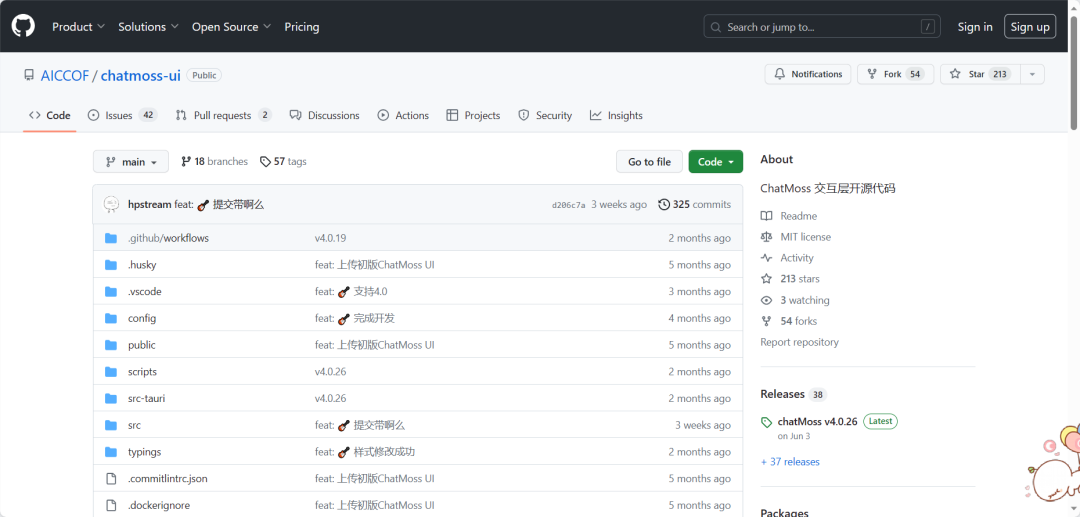This screenshot has height=517, width=1080.
Task: Click the Notifications bell button
Action: tap(808, 74)
